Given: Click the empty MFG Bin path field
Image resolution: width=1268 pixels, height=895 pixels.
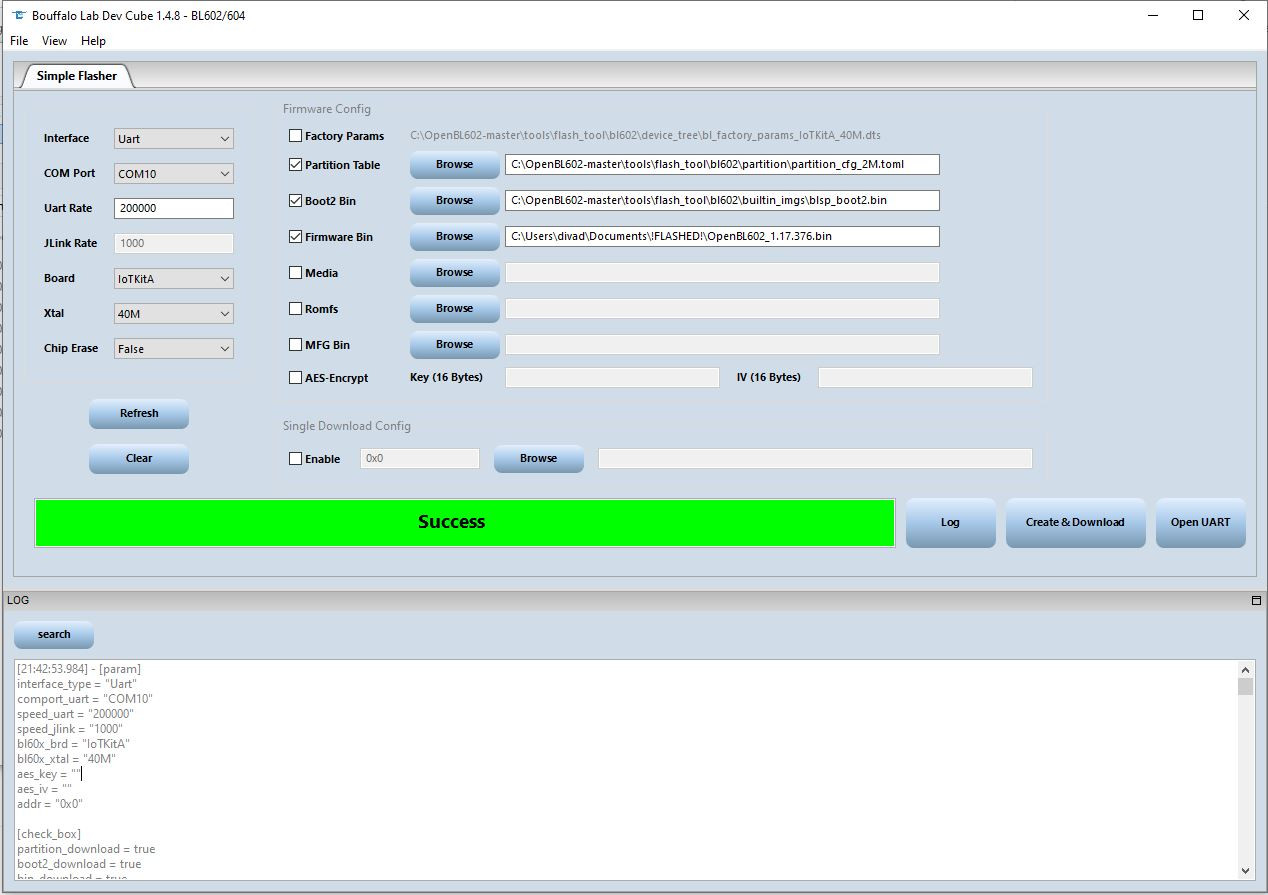Looking at the screenshot, I should [x=722, y=344].
